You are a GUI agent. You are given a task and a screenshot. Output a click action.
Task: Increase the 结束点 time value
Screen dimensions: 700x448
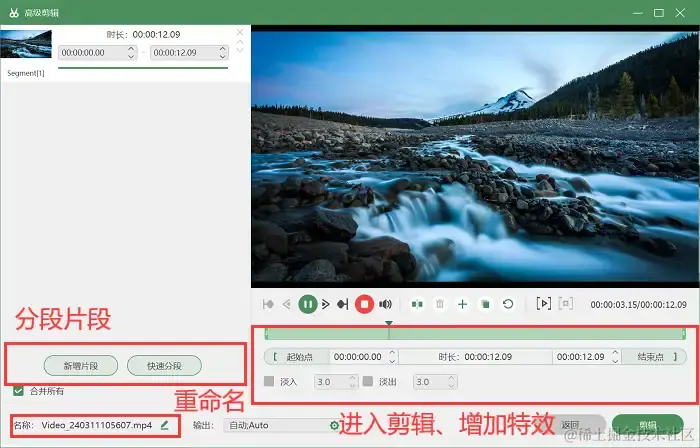point(615,353)
